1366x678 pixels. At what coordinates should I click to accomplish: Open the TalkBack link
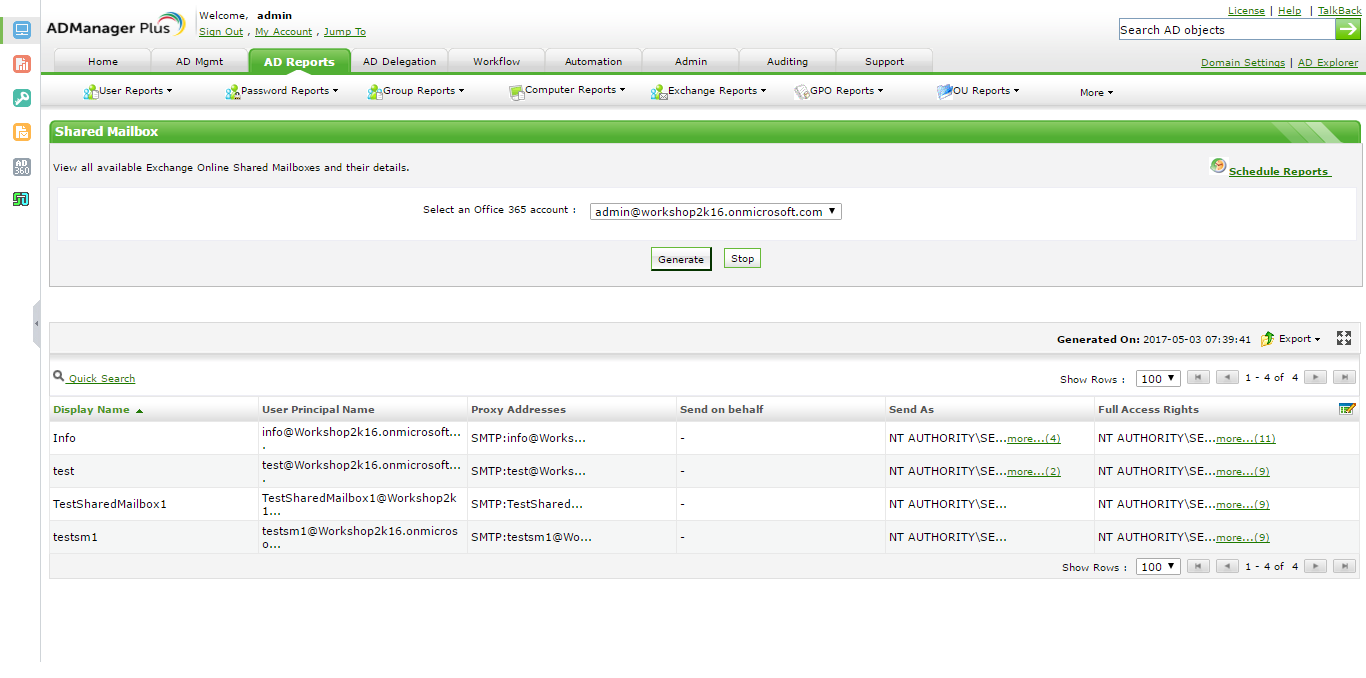tap(1340, 11)
